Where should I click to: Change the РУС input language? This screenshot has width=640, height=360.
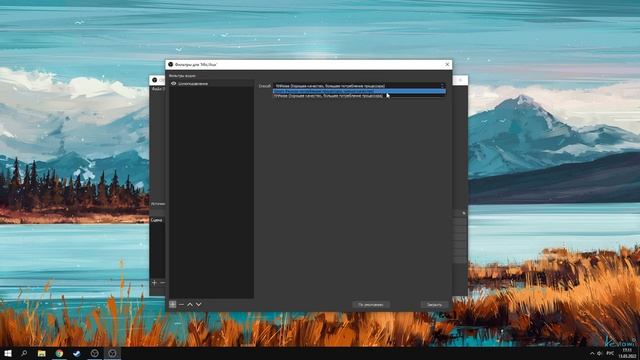pyautogui.click(x=611, y=353)
